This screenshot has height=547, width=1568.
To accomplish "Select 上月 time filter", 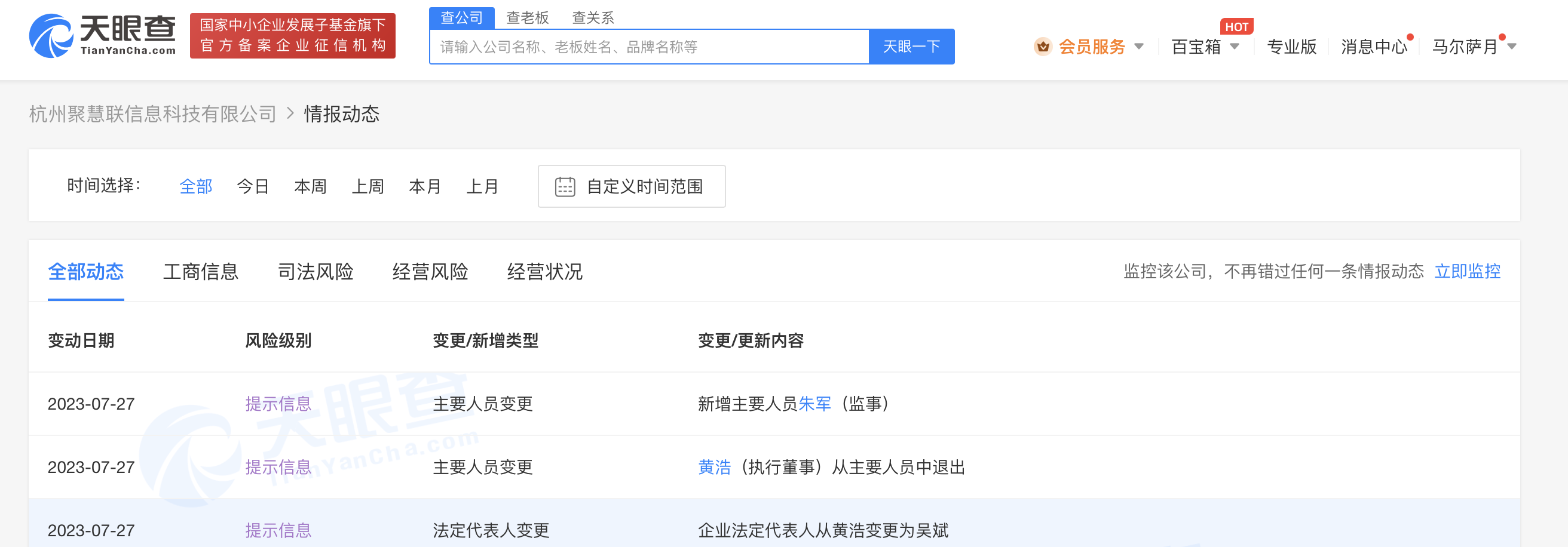I will pos(482,187).
